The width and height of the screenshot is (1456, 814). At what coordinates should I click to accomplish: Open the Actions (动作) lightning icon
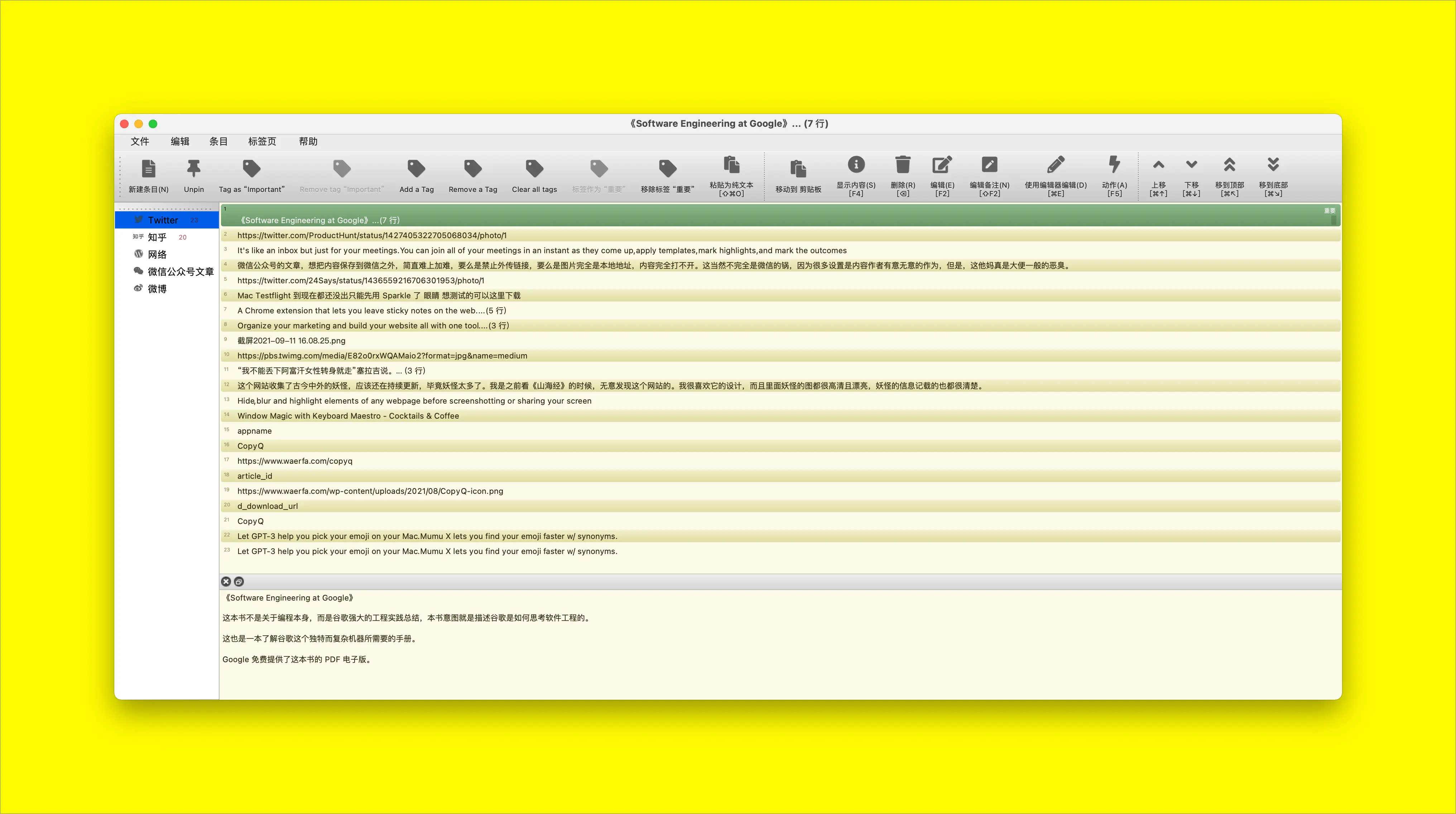click(1114, 164)
